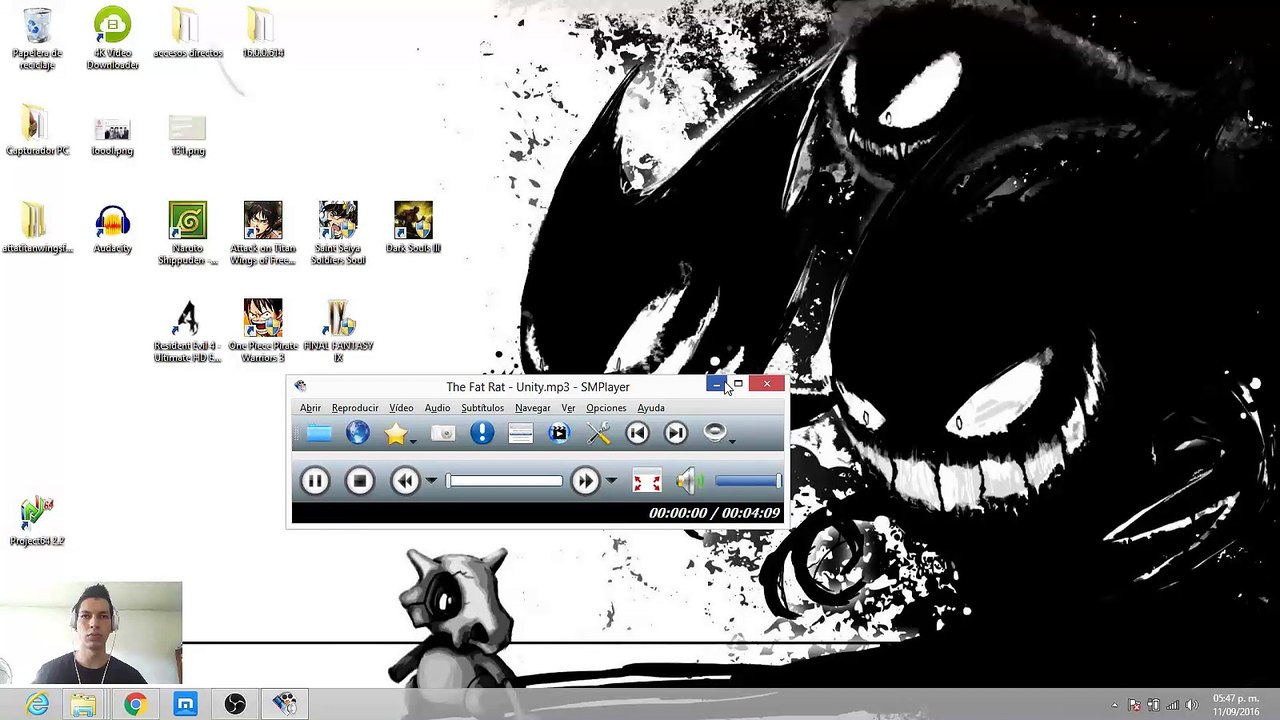Select the 131.png image file

pos(187,137)
